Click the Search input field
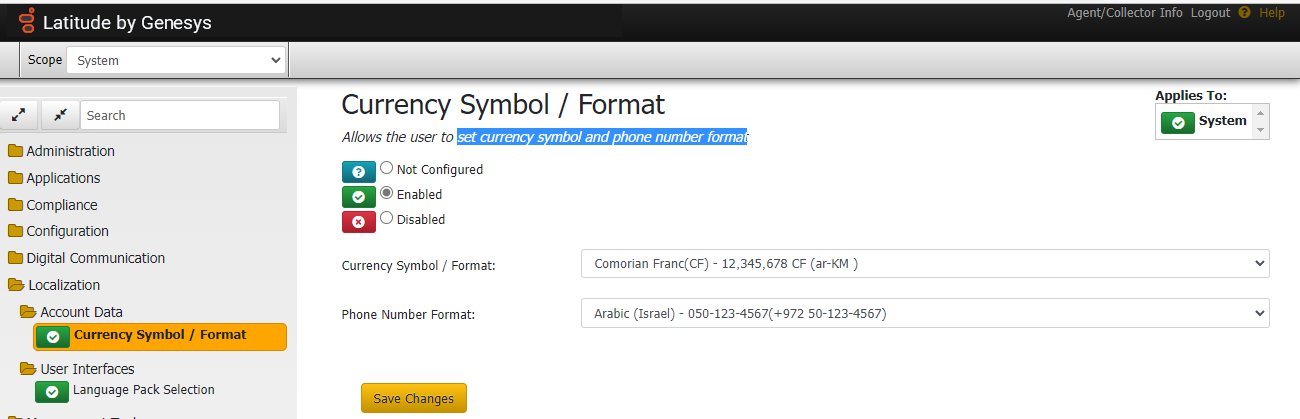The image size is (1300, 419). [180, 115]
